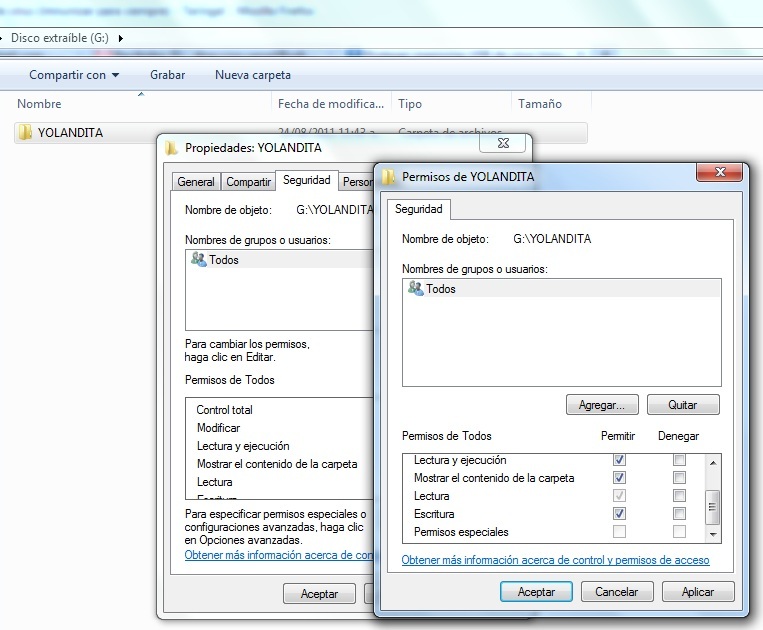
Task: Select Todos entry in Permisos user list
Action: [562, 288]
